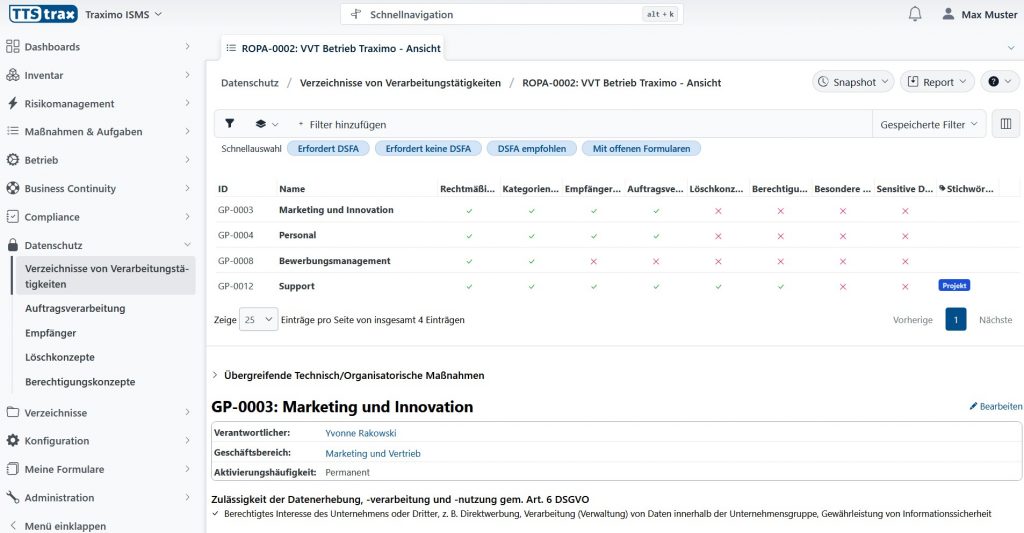Focus the Schnellnavigation search field

511,14
